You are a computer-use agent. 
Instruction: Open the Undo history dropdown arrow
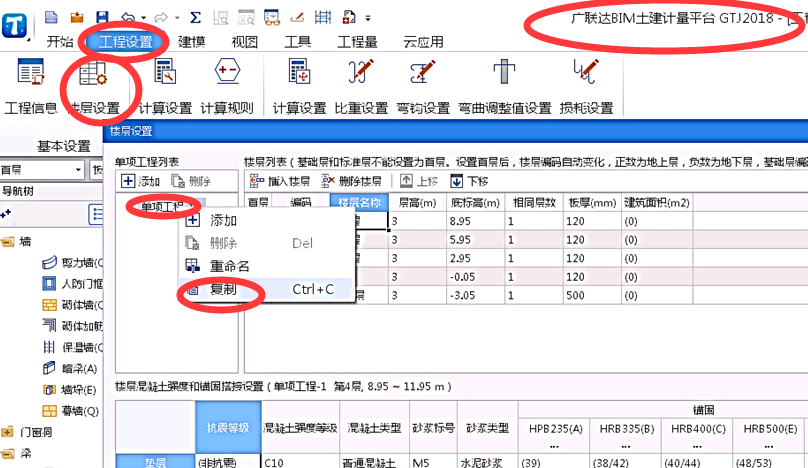click(x=143, y=19)
